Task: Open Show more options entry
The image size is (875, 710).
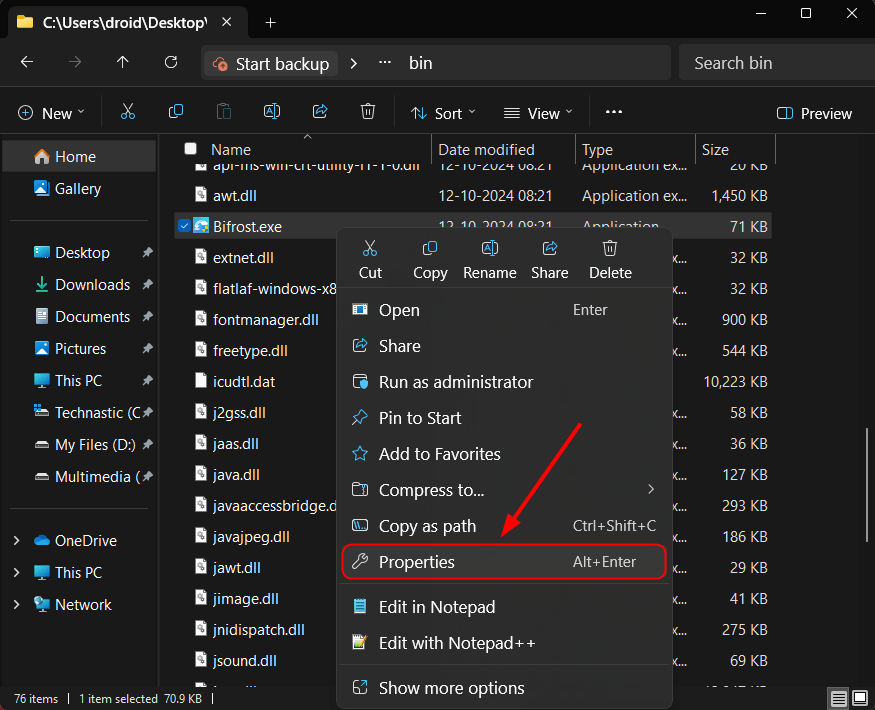Action: click(x=451, y=688)
